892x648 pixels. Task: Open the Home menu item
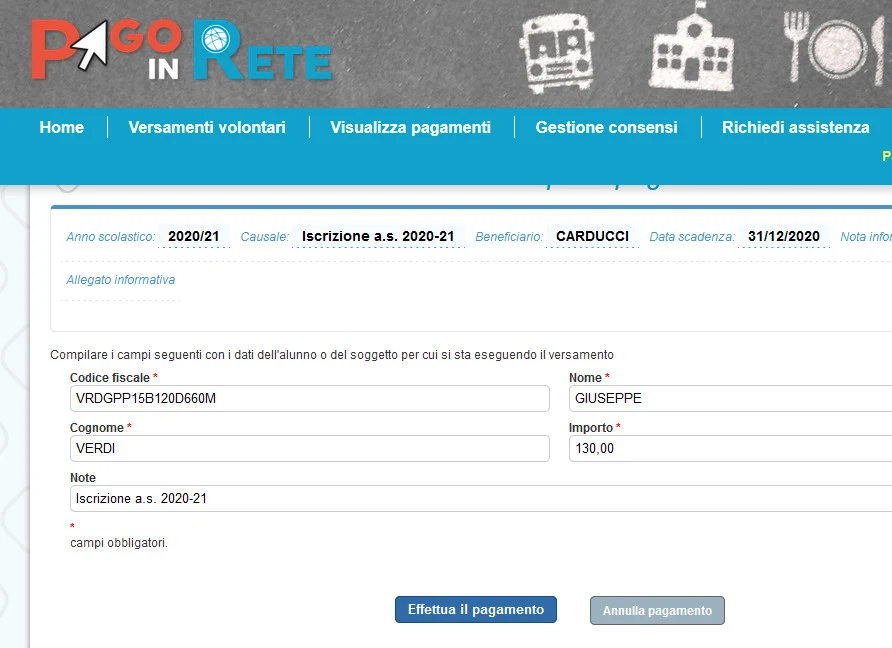click(62, 127)
